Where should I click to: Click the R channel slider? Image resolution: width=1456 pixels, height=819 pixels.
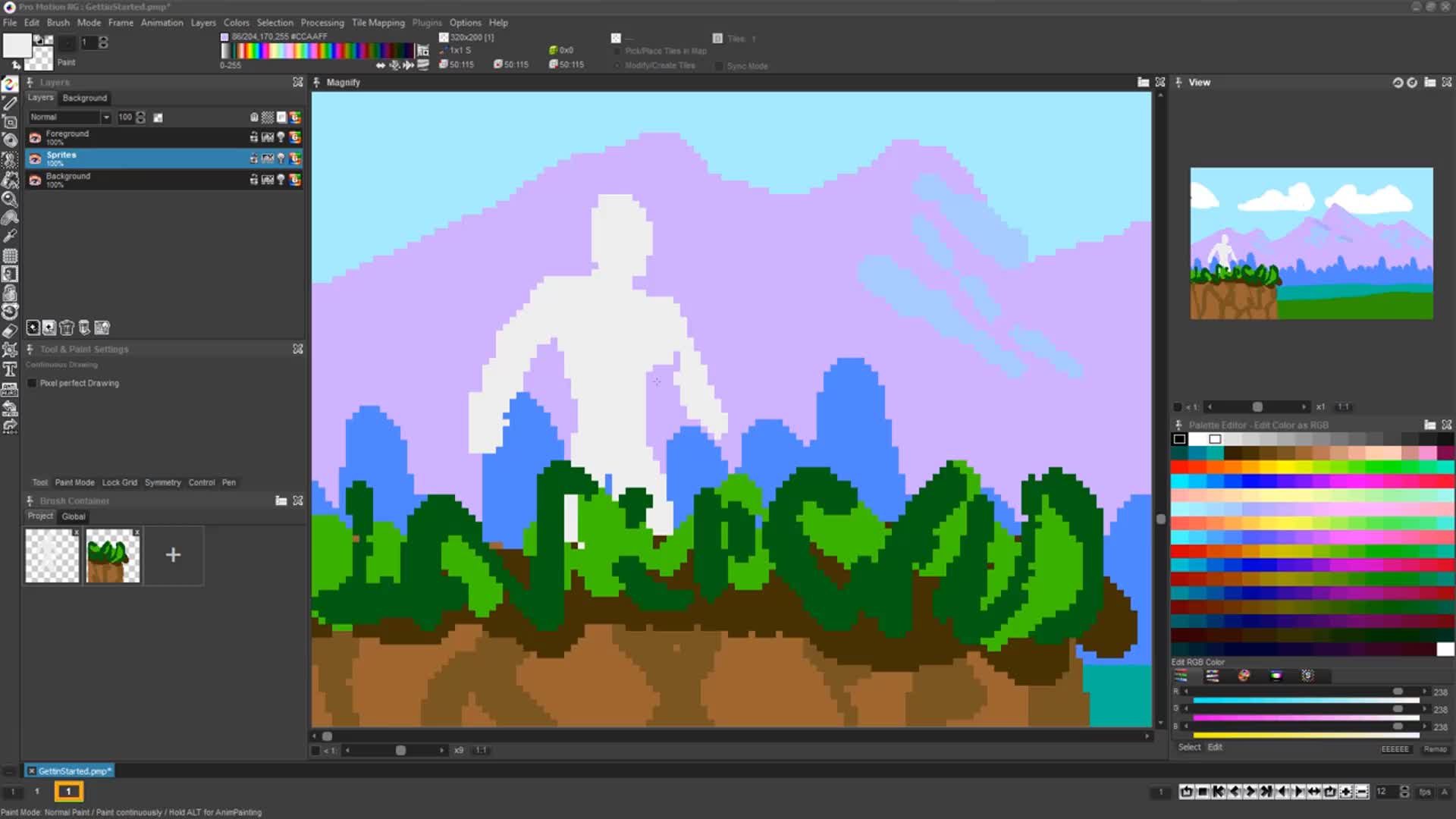pyautogui.click(x=1304, y=692)
